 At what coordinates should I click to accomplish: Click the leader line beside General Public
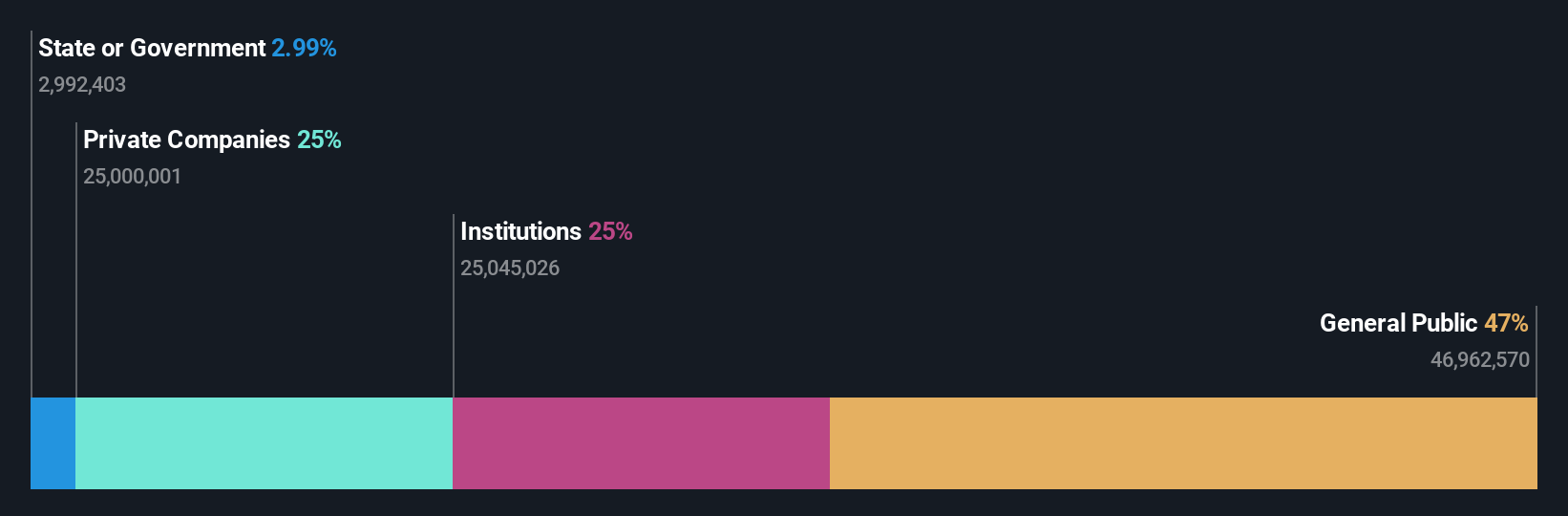pos(1536,352)
